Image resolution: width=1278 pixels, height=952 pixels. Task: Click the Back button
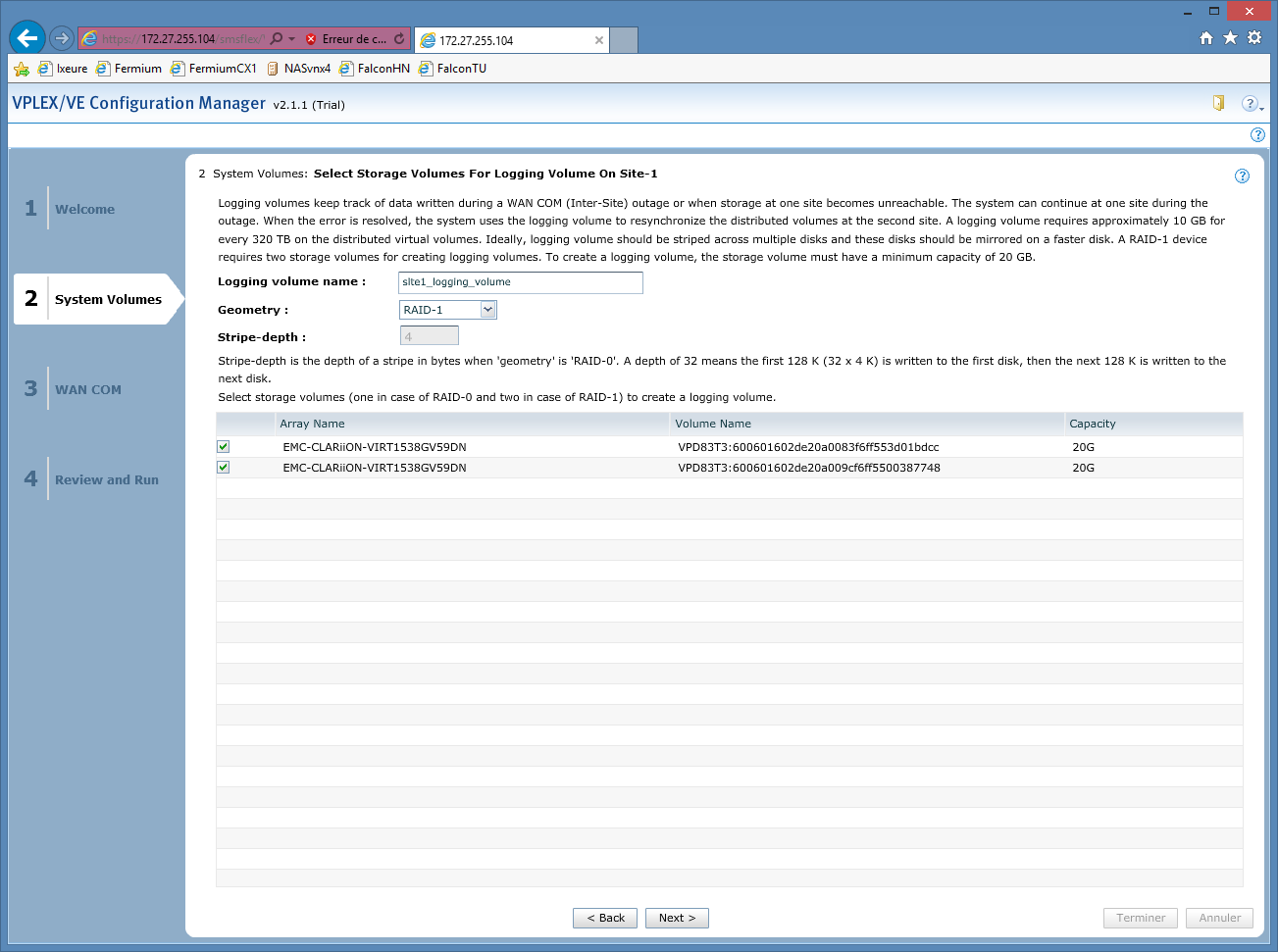coord(605,918)
